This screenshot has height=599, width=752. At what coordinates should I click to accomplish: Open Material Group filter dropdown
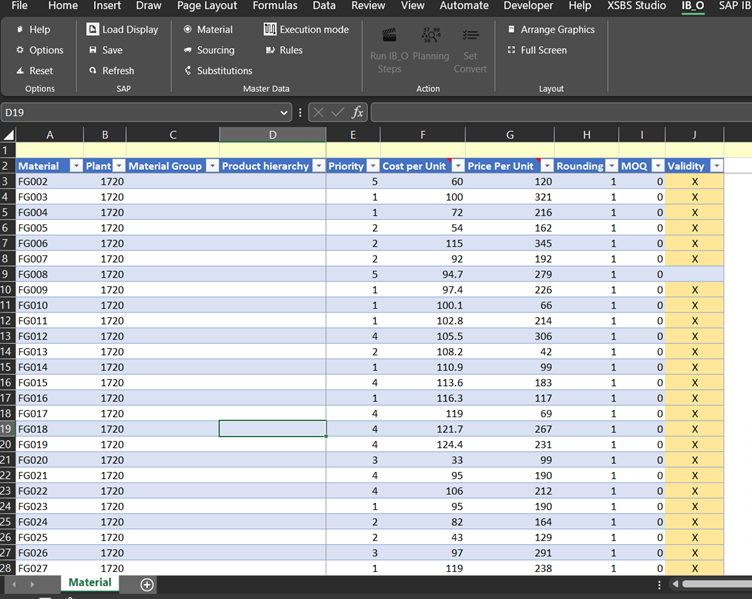click(212, 166)
